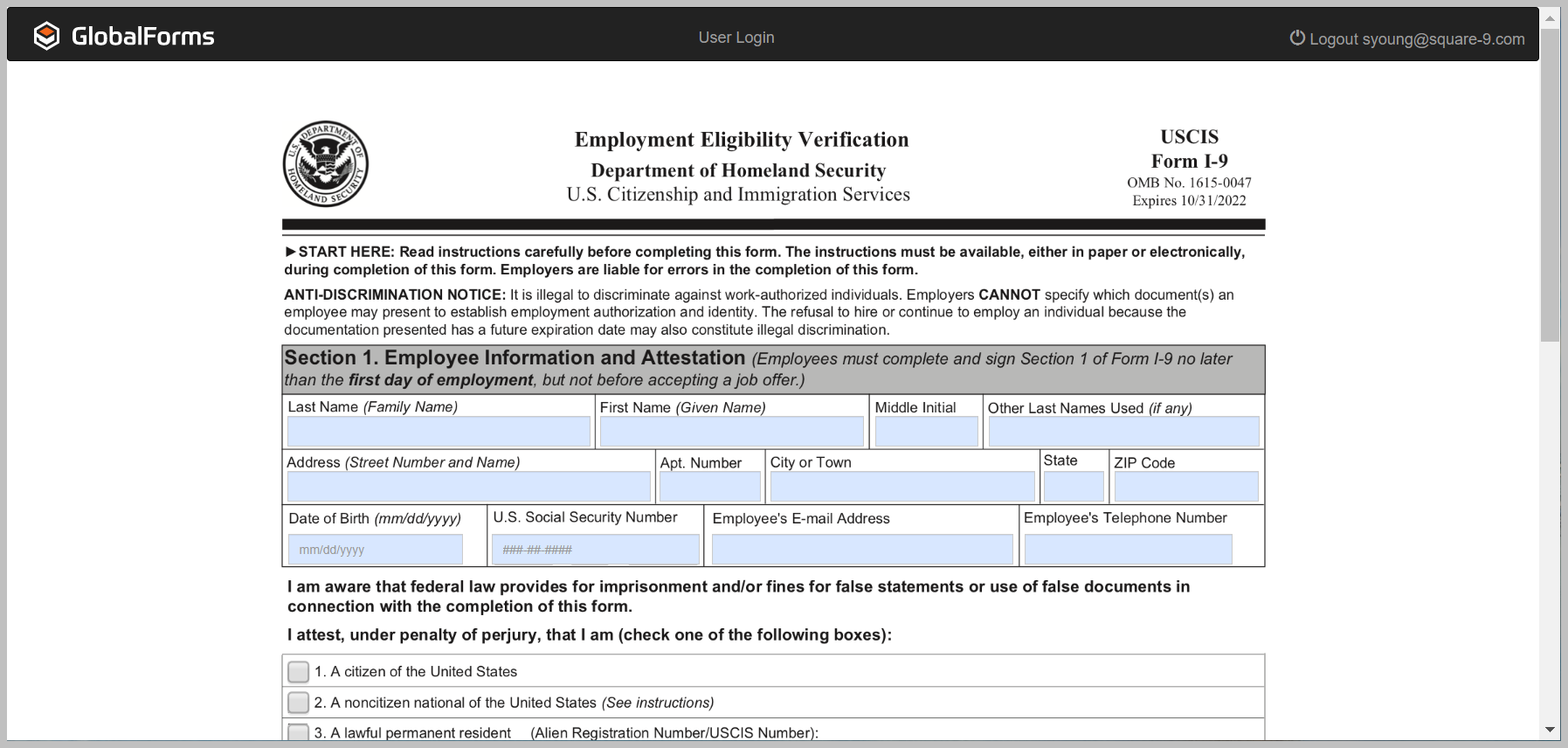Check 'A noncitizen national' box
The height and width of the screenshot is (748, 1568).
point(299,703)
